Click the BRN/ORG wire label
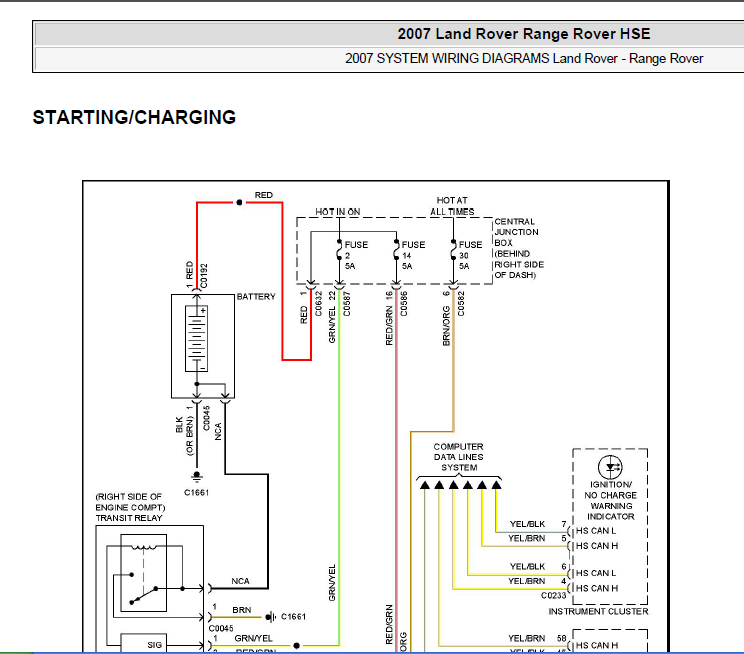 tap(446, 326)
